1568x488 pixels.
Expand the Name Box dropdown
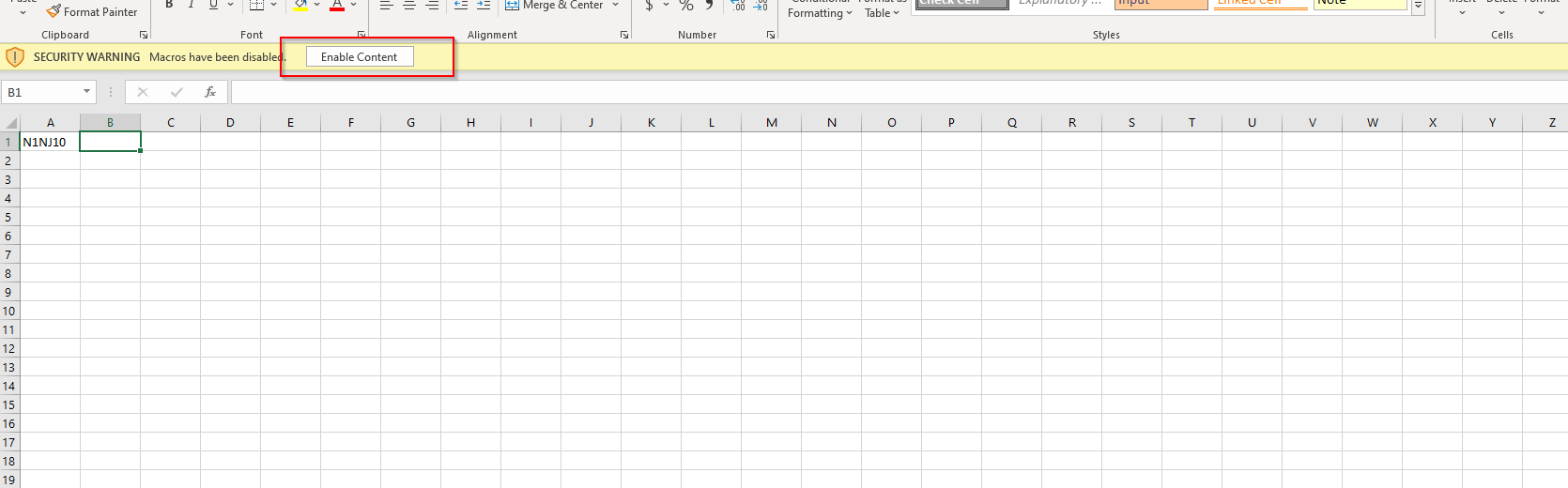point(86,92)
